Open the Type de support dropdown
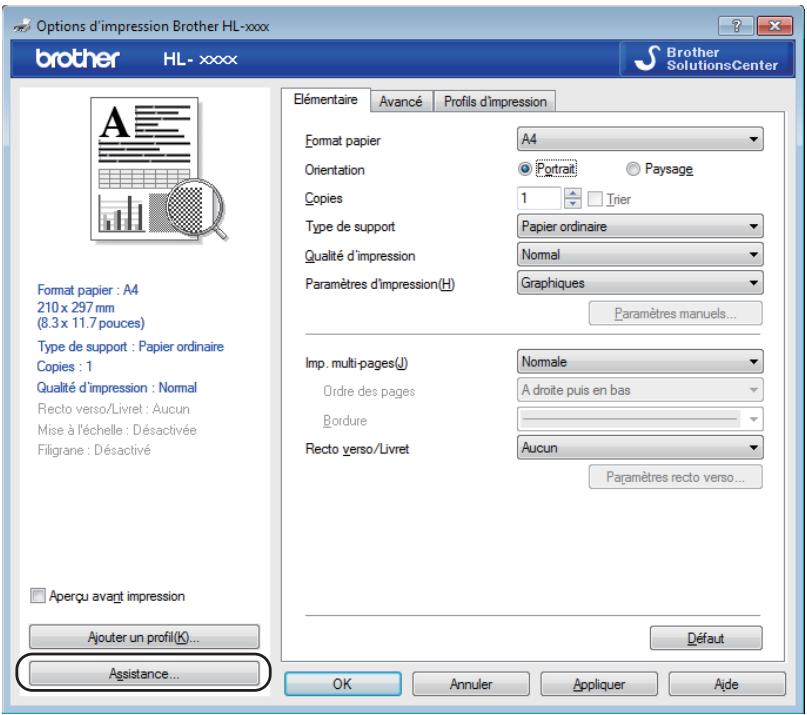Screen dimensions: 807x715 click(640, 226)
